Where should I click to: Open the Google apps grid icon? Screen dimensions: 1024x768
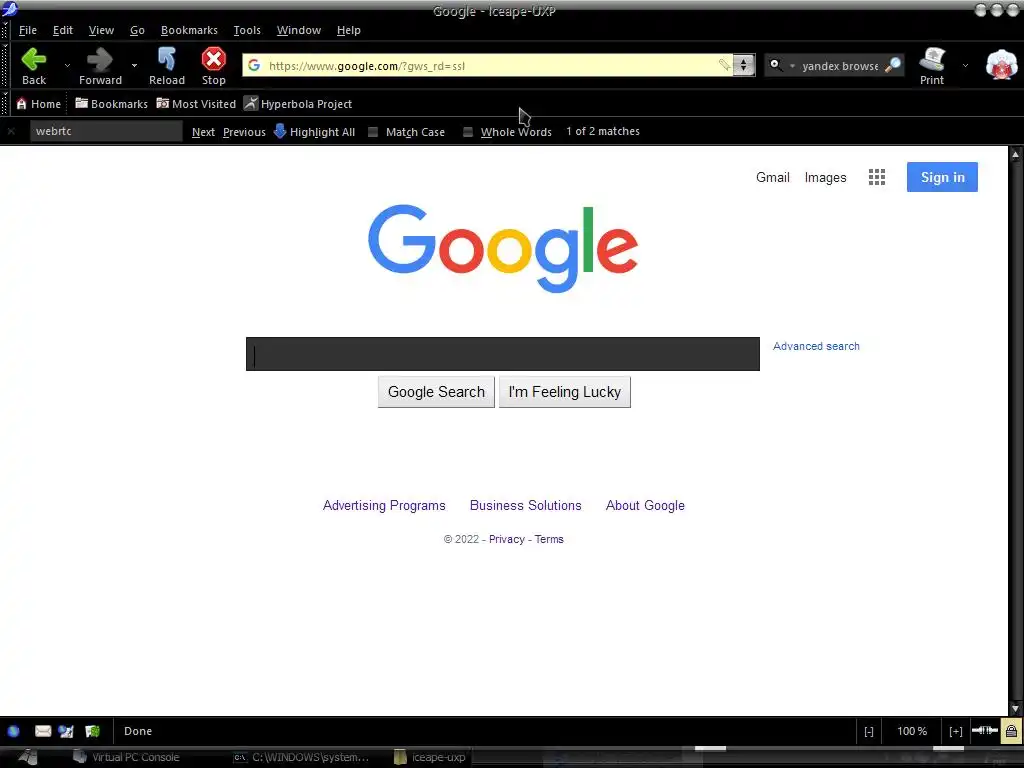[x=876, y=177]
